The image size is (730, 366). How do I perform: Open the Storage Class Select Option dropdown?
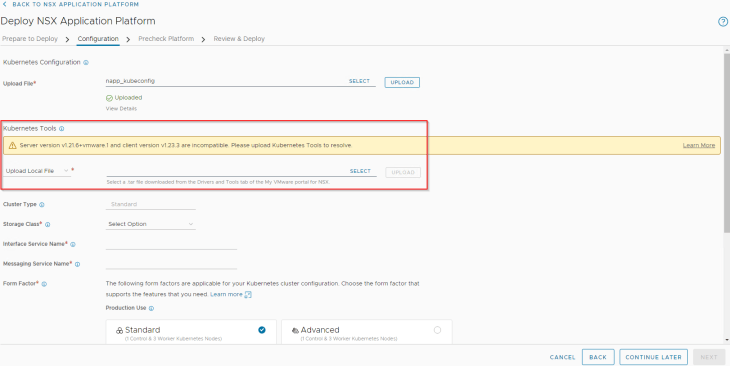tap(150, 224)
